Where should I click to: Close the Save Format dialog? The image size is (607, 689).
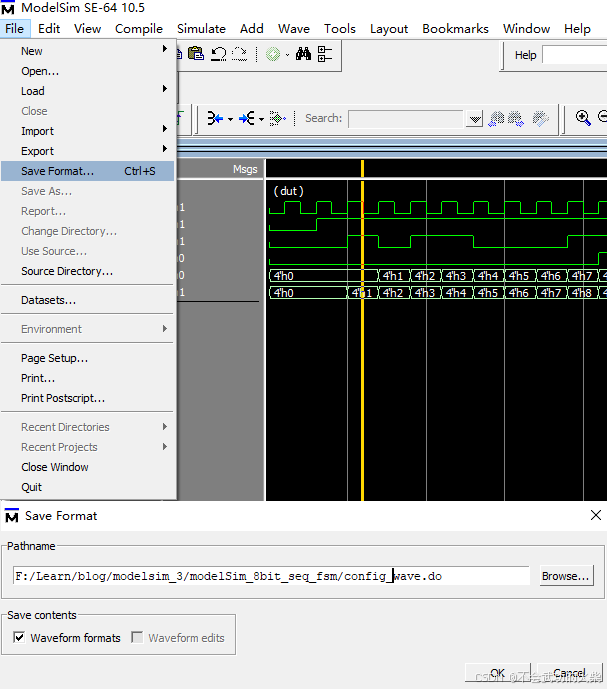click(x=596, y=515)
